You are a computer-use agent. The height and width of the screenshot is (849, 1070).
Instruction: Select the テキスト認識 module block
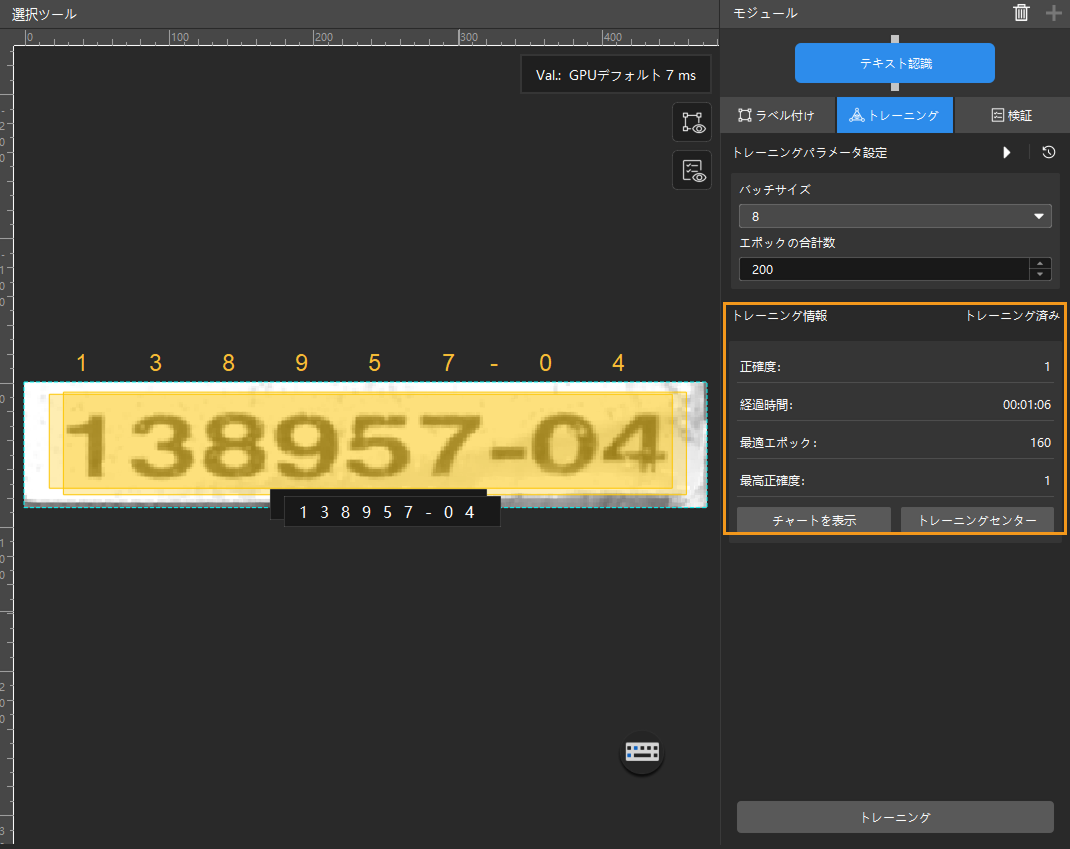point(895,63)
